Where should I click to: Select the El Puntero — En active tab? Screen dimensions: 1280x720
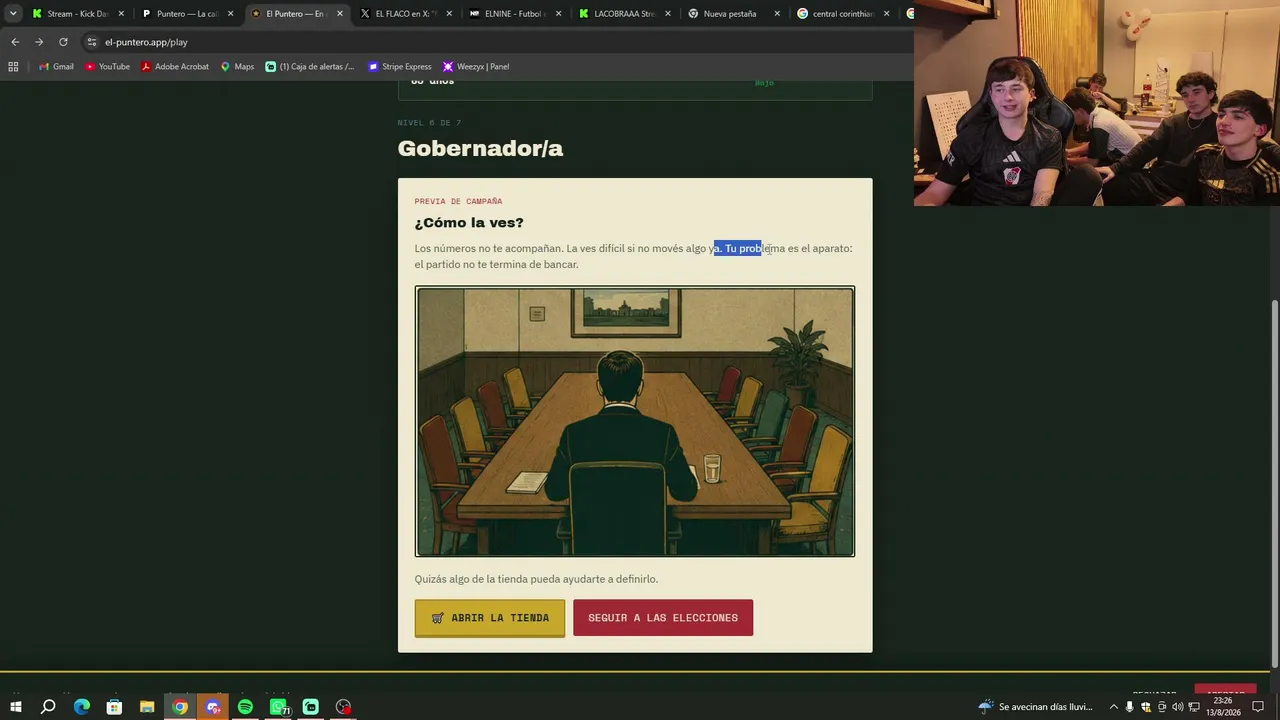297,14
